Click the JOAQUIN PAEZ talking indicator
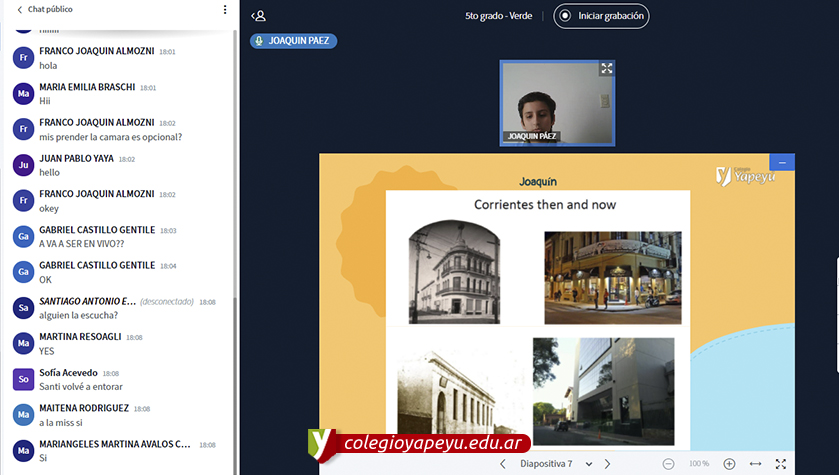The width and height of the screenshot is (839, 475). pos(294,41)
